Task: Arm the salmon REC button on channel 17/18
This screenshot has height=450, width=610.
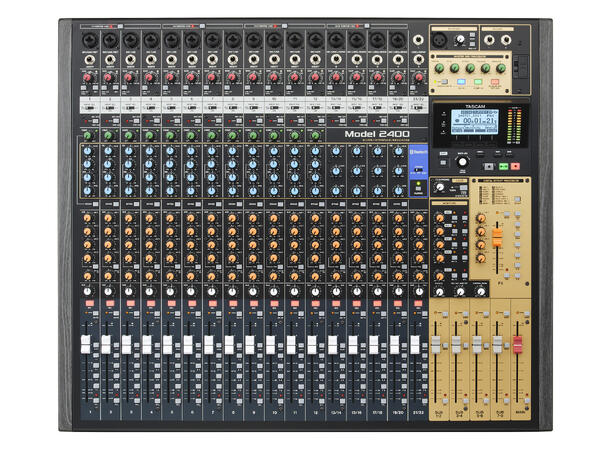Action: (x=377, y=303)
